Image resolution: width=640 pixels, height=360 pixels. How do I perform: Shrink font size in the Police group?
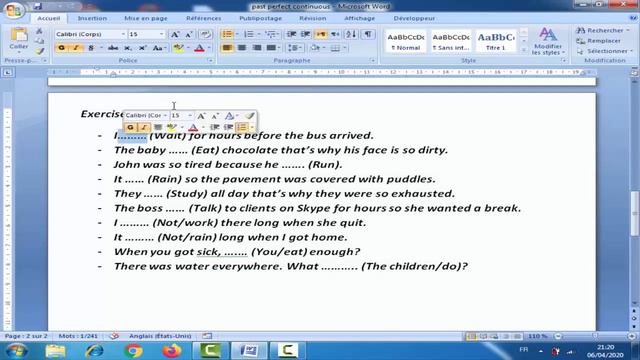pyautogui.click(x=188, y=34)
